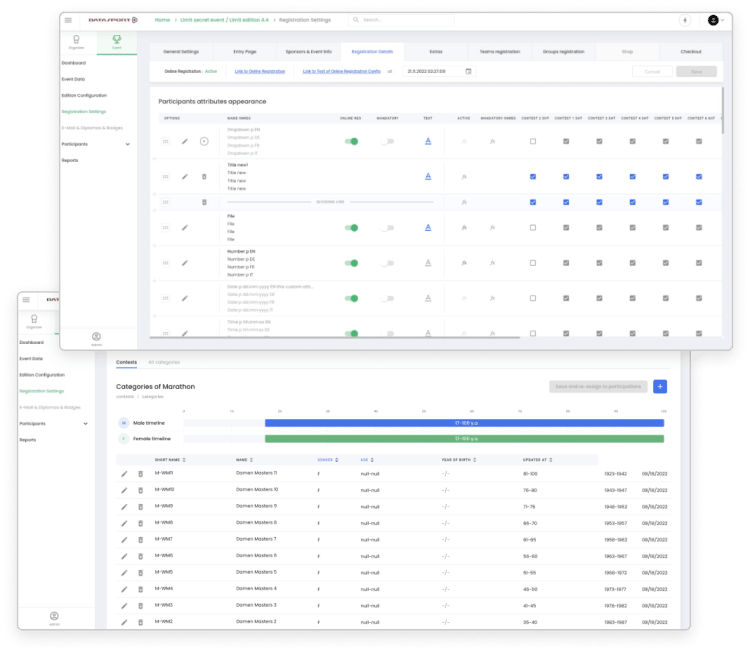
Task: Switch to the General Settings tab
Action: click(180, 50)
